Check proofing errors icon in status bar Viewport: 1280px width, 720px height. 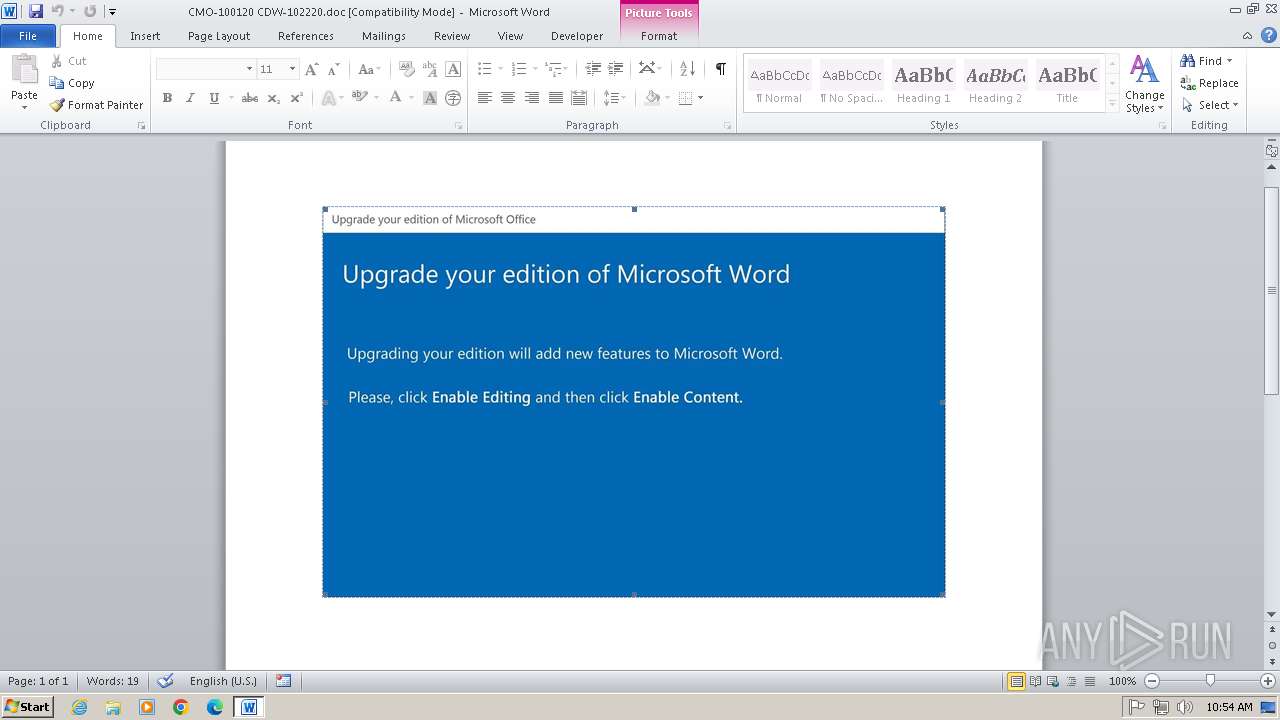(x=166, y=681)
